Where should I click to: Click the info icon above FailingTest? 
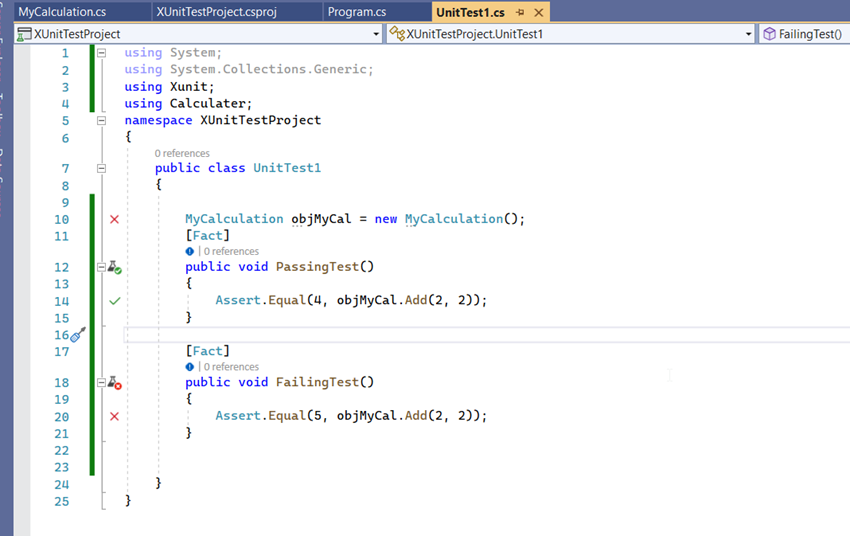coord(189,367)
